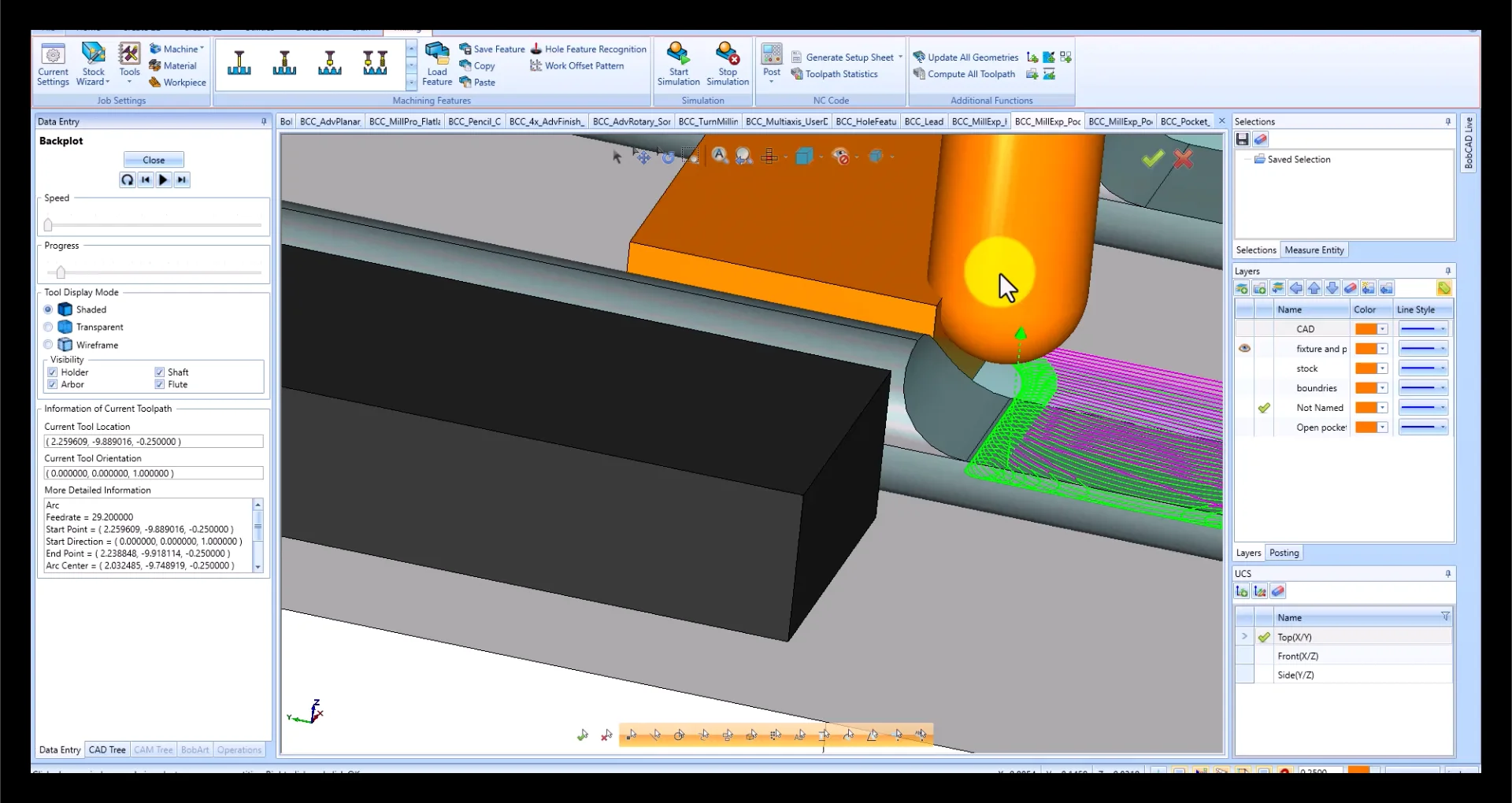
Task: Toggle the Flute visibility checkbox
Action: [x=160, y=385]
